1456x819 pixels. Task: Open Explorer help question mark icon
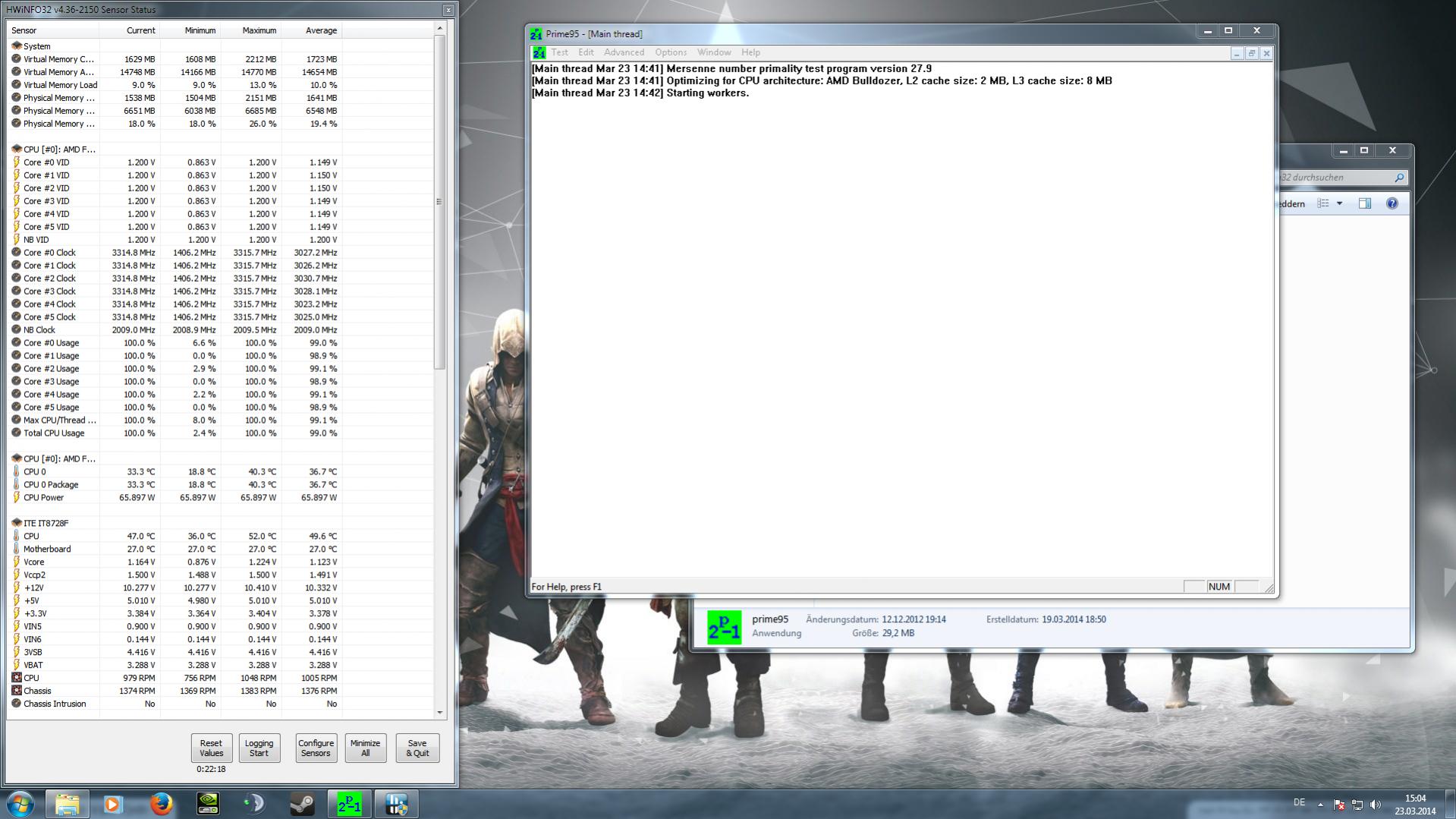coord(1392,203)
